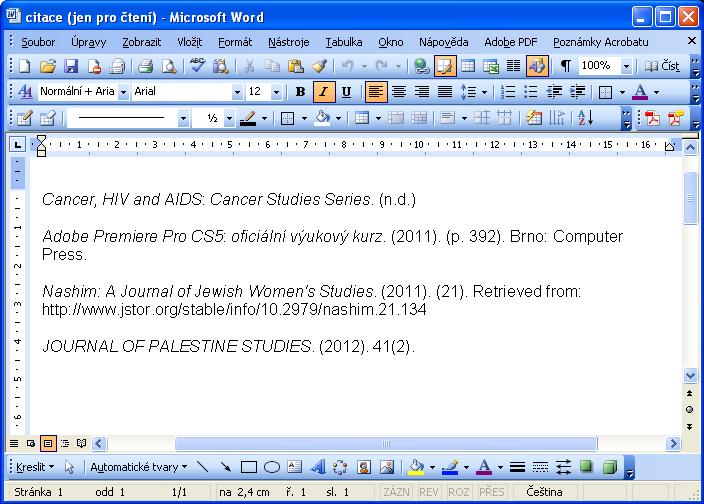This screenshot has height=504, width=704.
Task: Align the text to the right
Action: tap(422, 92)
